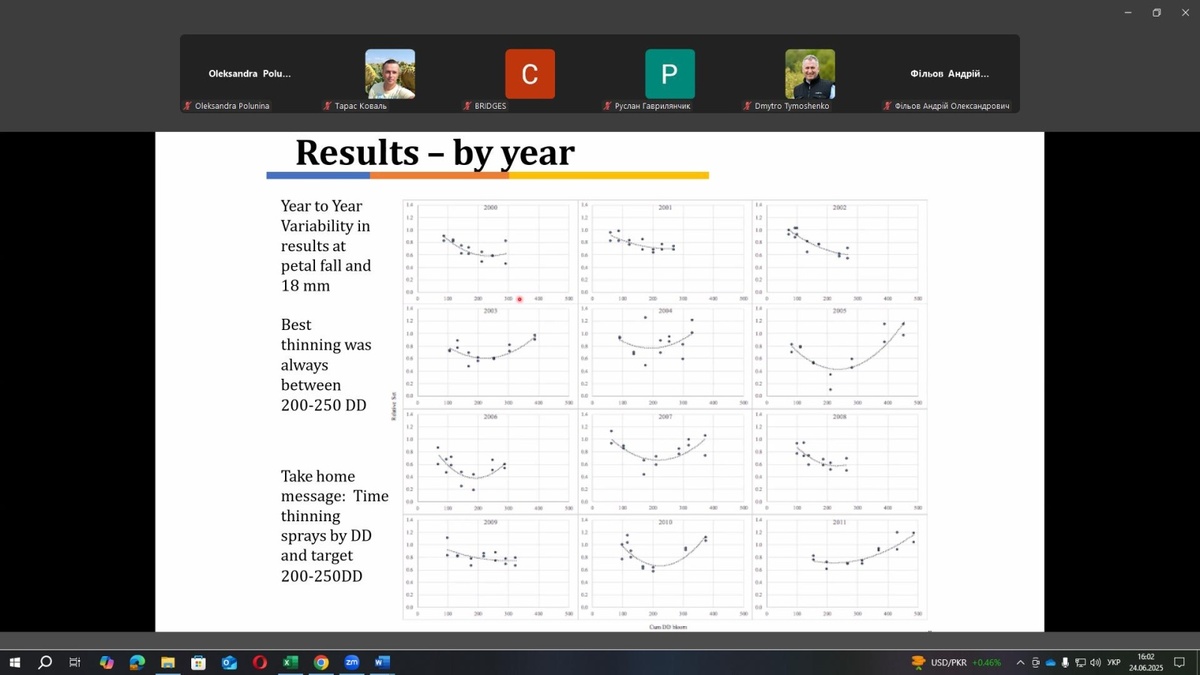Screen dimensions: 1200x675
Task: Toggle the system volume speaker icon
Action: pos(1095,662)
